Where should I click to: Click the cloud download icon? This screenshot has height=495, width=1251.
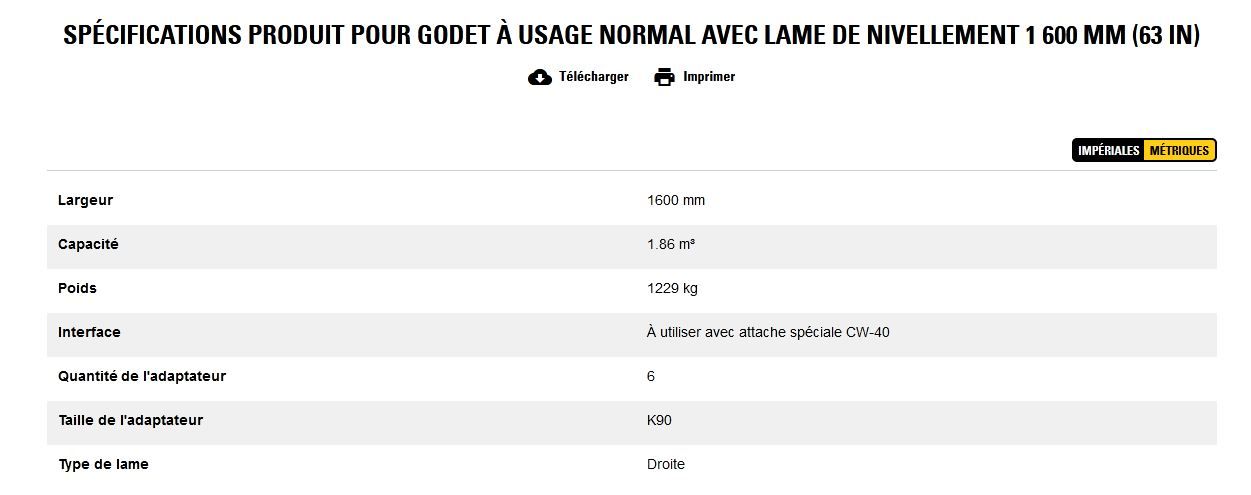(x=540, y=77)
